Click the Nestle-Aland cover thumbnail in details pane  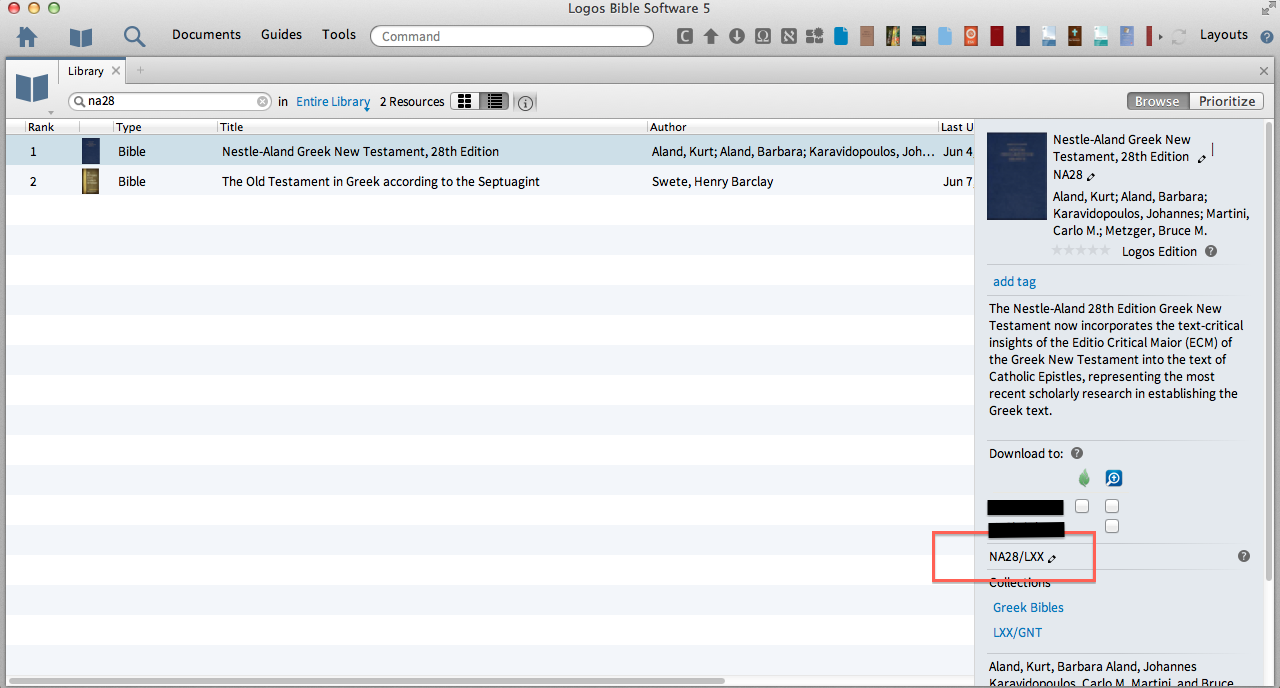(1017, 176)
